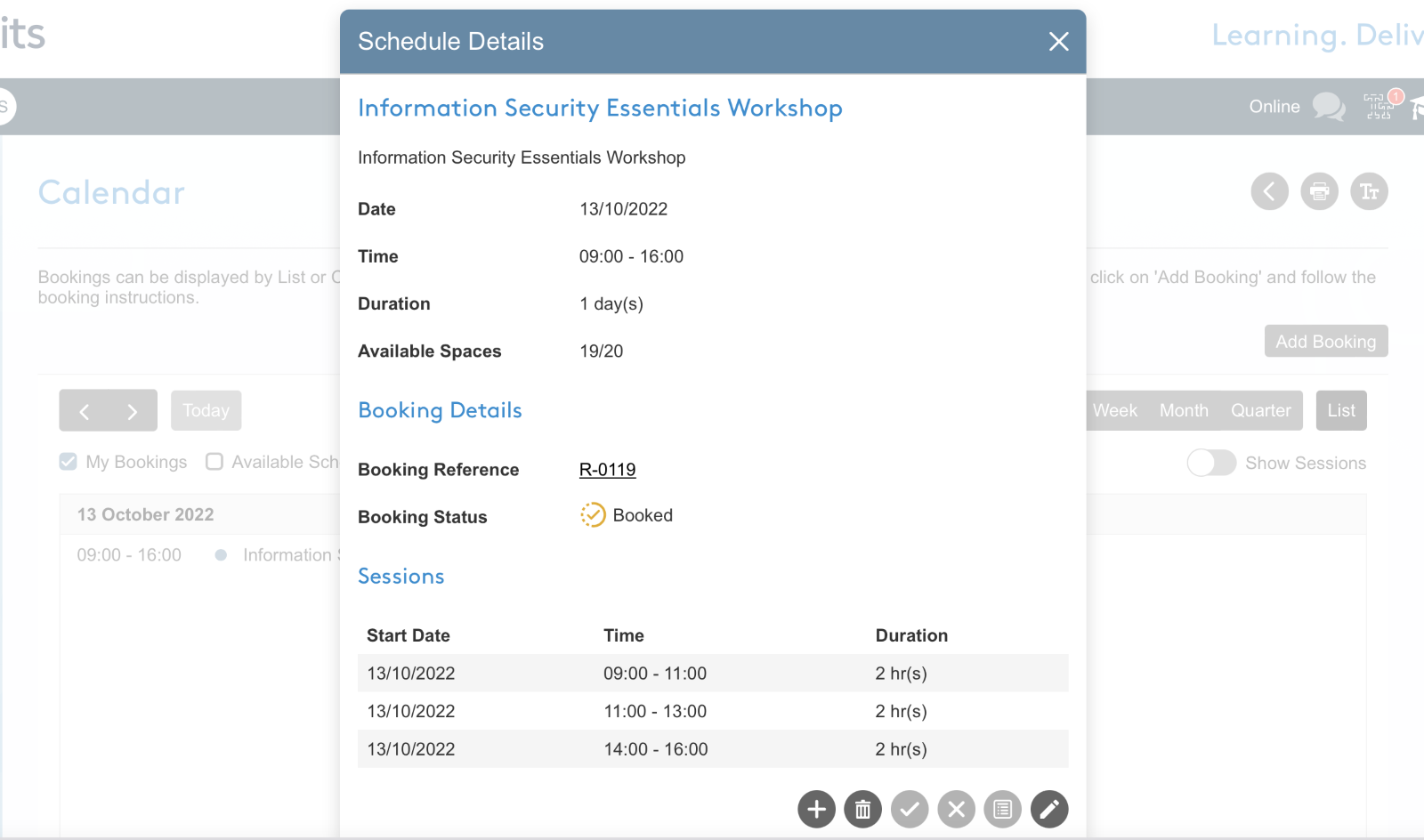This screenshot has height=840, width=1424.
Task: Go to previous calendar period arrow
Action: coord(85,411)
